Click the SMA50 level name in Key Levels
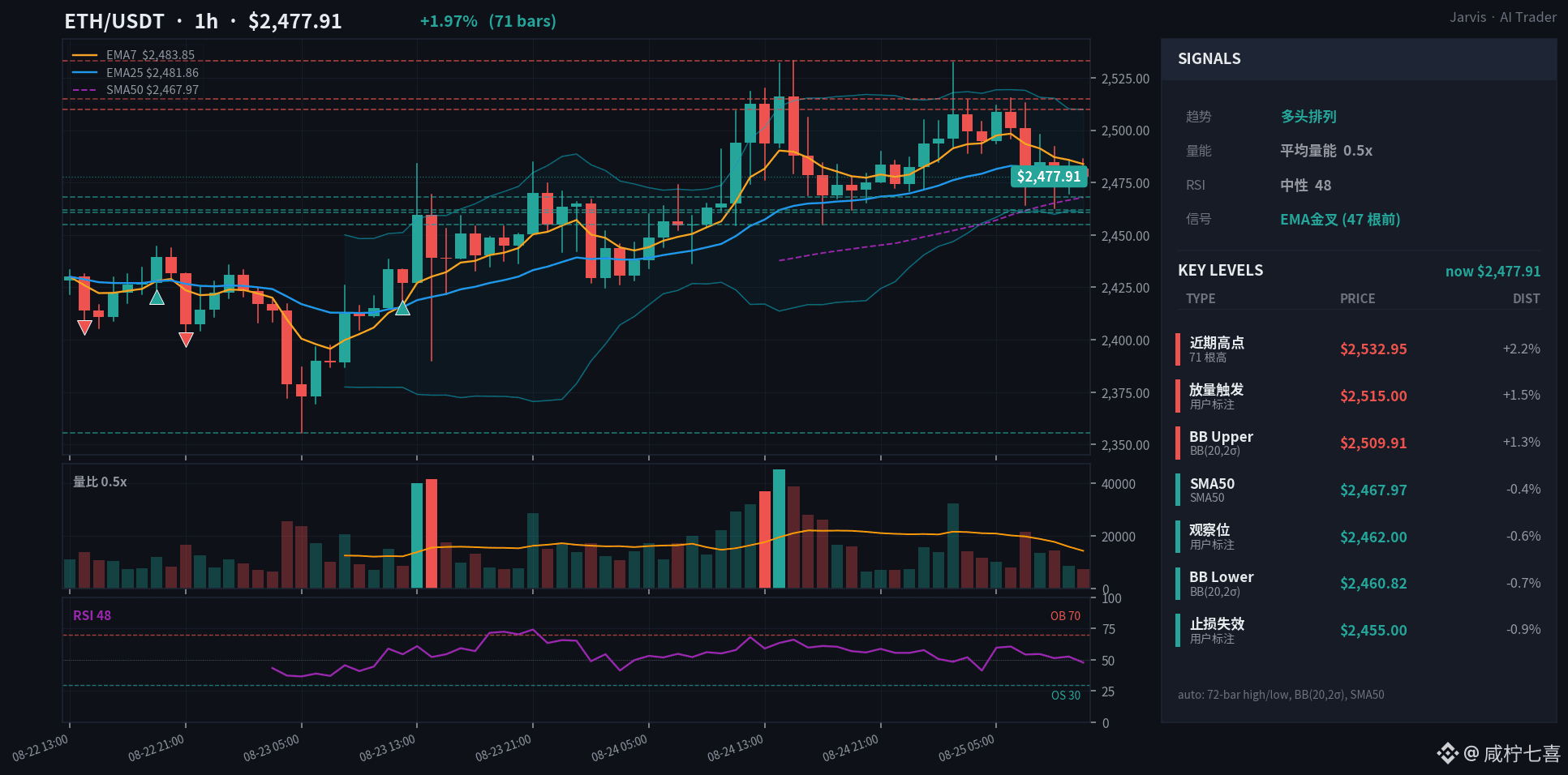The width and height of the screenshot is (1568, 775). tap(1213, 484)
